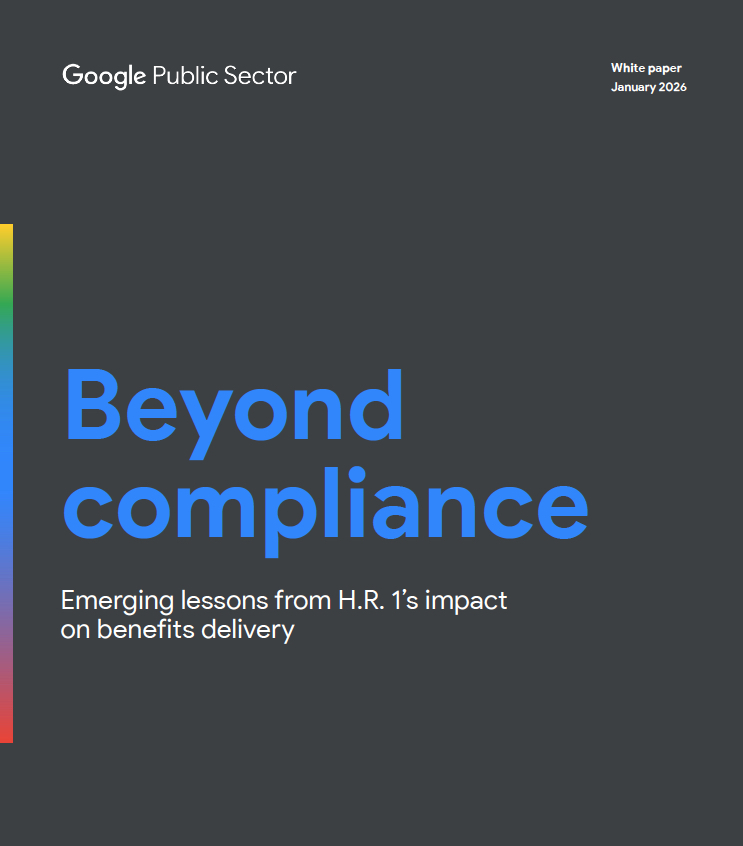Viewport: 743px width, 846px height.
Task: Click the capital B in Beyond
Action: [x=96, y=410]
